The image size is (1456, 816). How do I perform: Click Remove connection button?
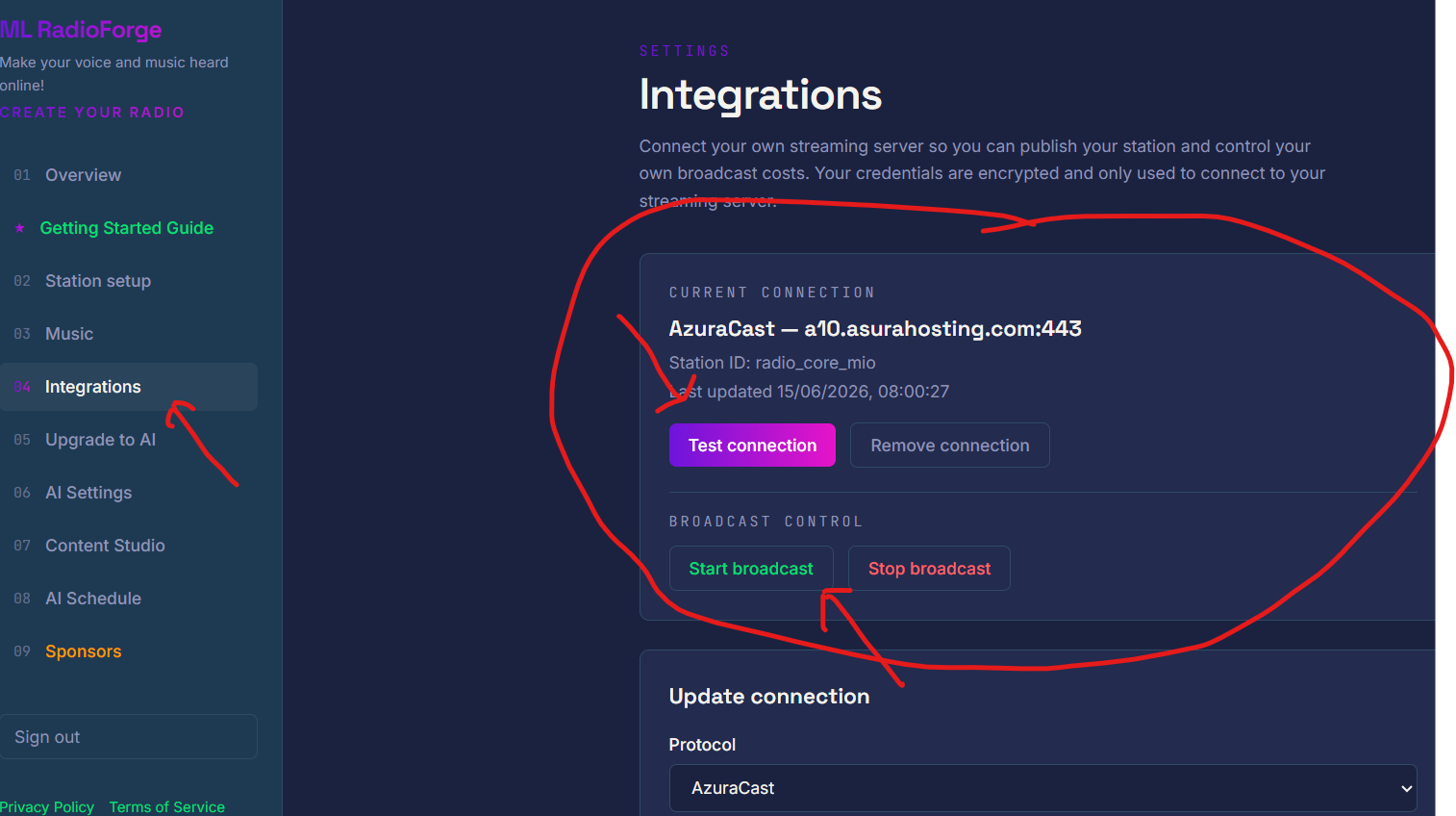point(950,446)
